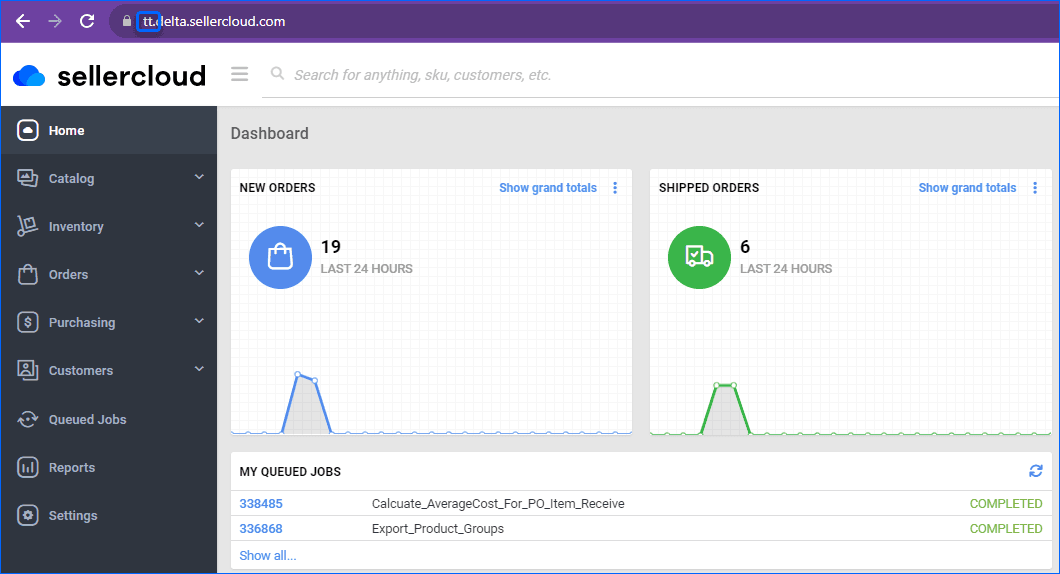Open the Orders menu item
The width and height of the screenshot is (1060, 574).
[109, 274]
